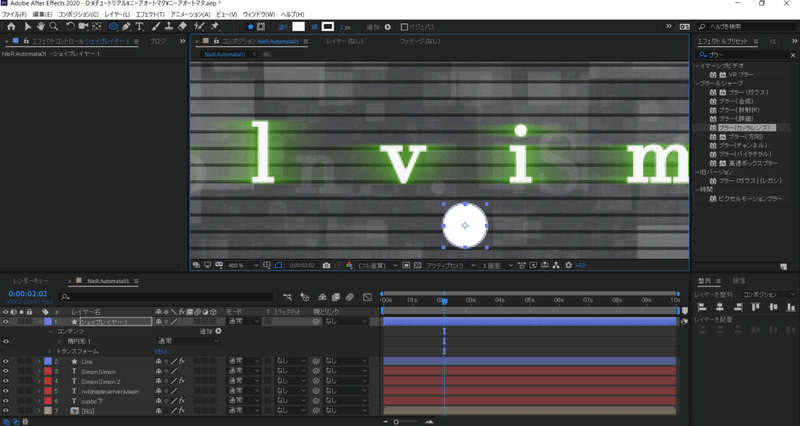Select the Clone Stamp tool
The image size is (800, 426).
(x=169, y=27)
